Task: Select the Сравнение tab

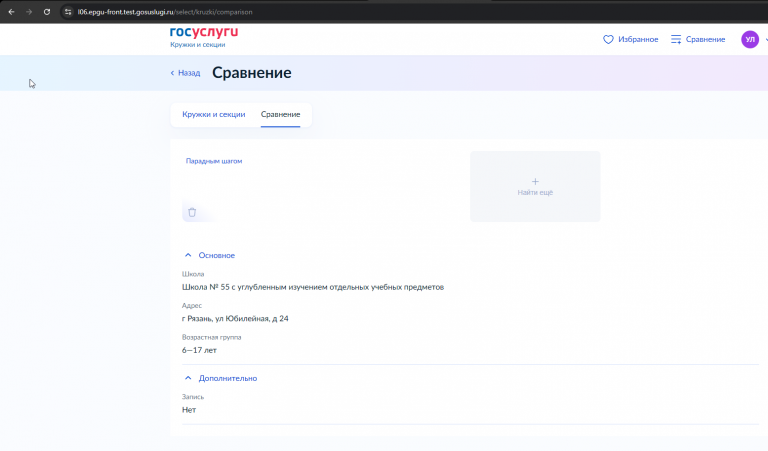Action: click(280, 114)
